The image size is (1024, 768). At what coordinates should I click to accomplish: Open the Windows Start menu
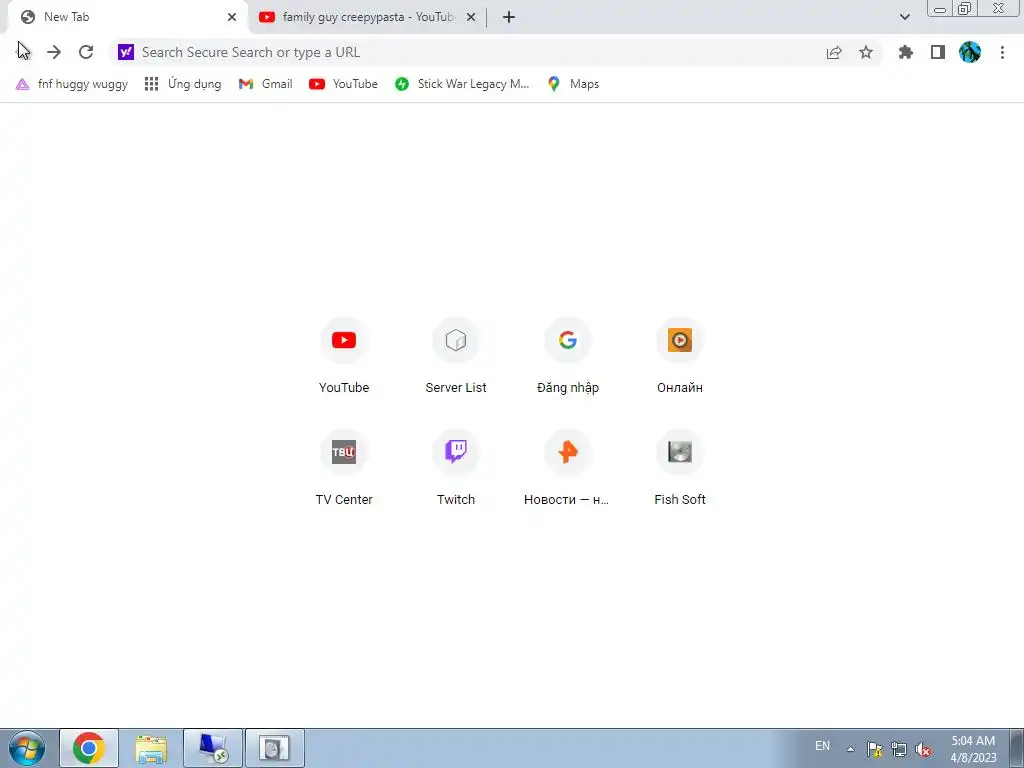(27, 748)
